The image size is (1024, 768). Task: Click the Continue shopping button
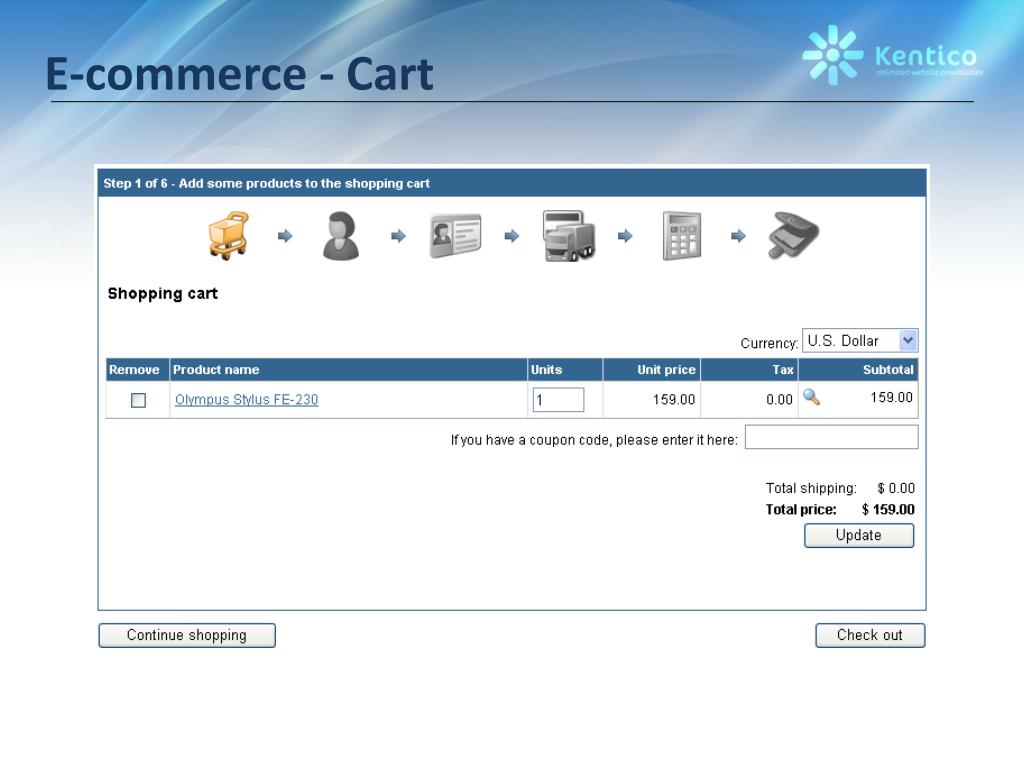coord(187,635)
